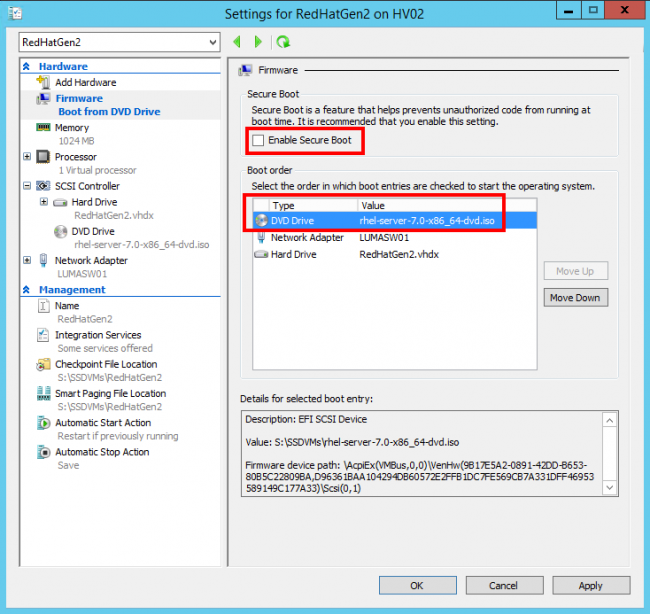
Task: Click the Processor icon
Action: click(43, 157)
